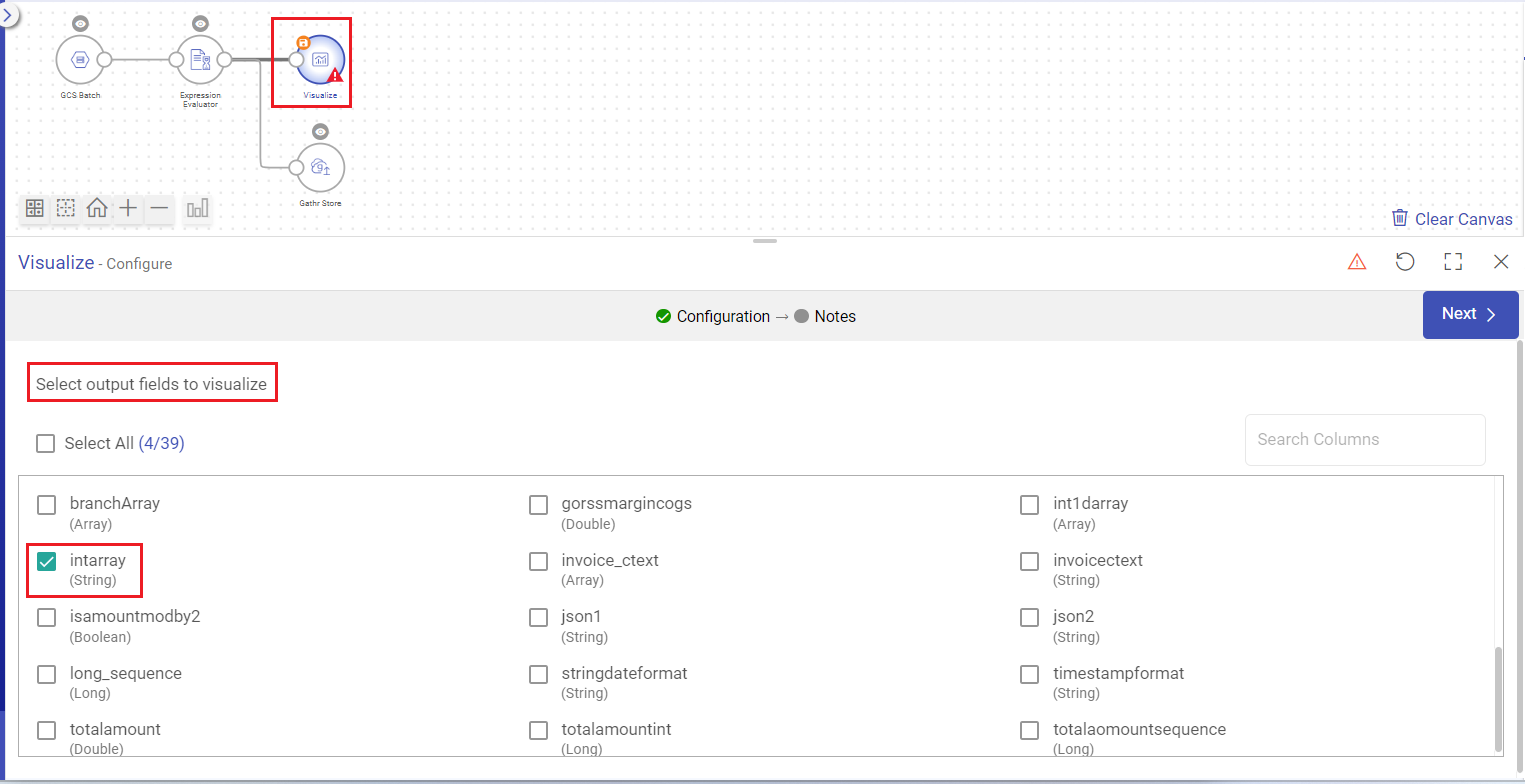Image resolution: width=1525 pixels, height=784 pixels.
Task: Zoom out canvas with minus icon
Action: click(159, 208)
